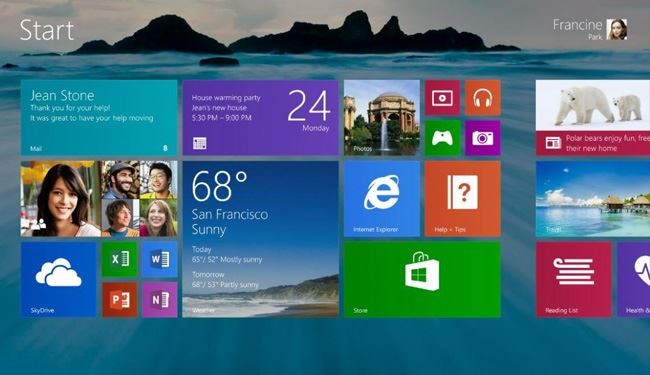This screenshot has height=375, width=650.
Task: Click the Francine Park account name
Action: 577,29
